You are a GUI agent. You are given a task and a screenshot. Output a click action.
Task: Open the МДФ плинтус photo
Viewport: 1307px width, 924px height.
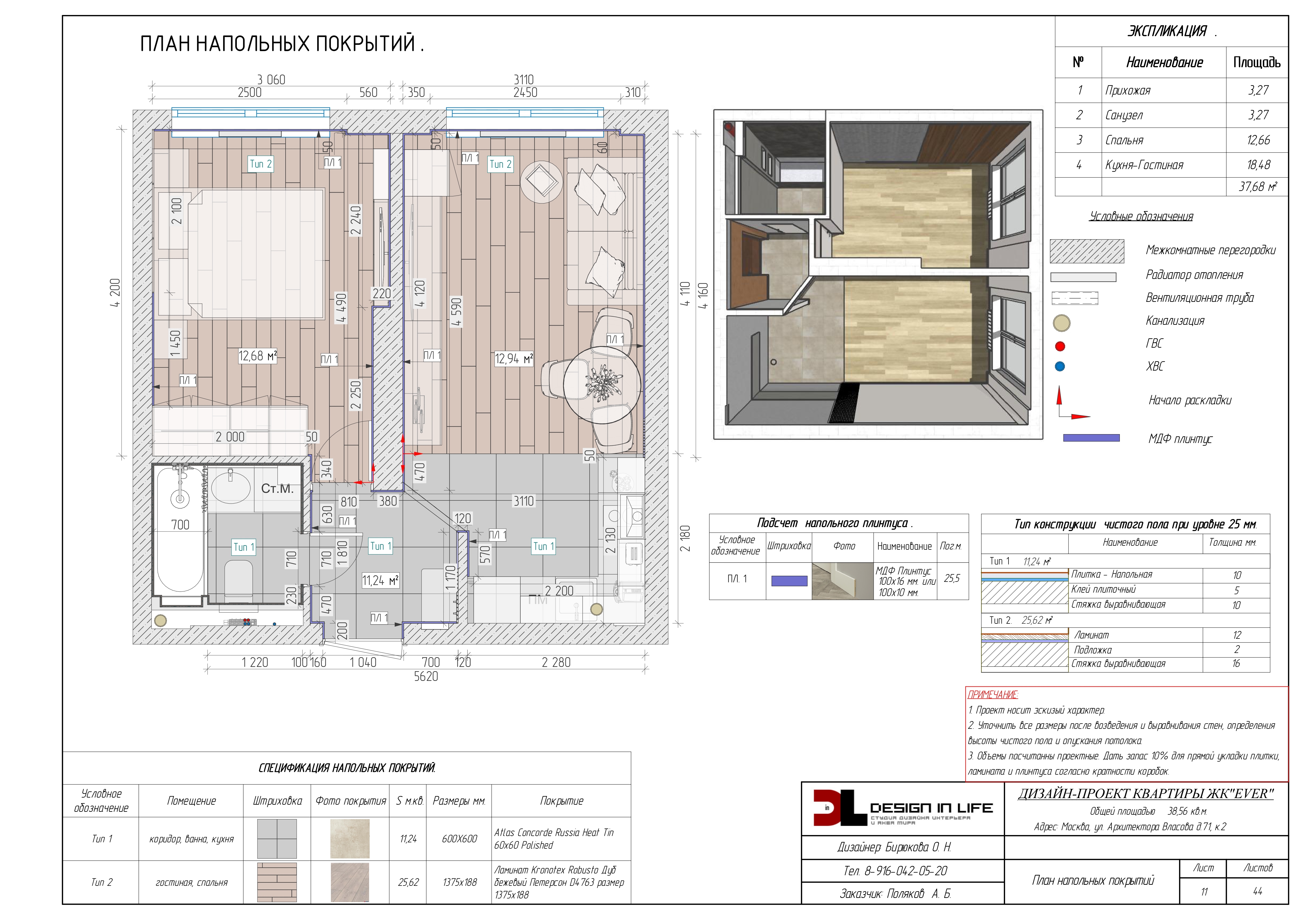pyautogui.click(x=843, y=581)
